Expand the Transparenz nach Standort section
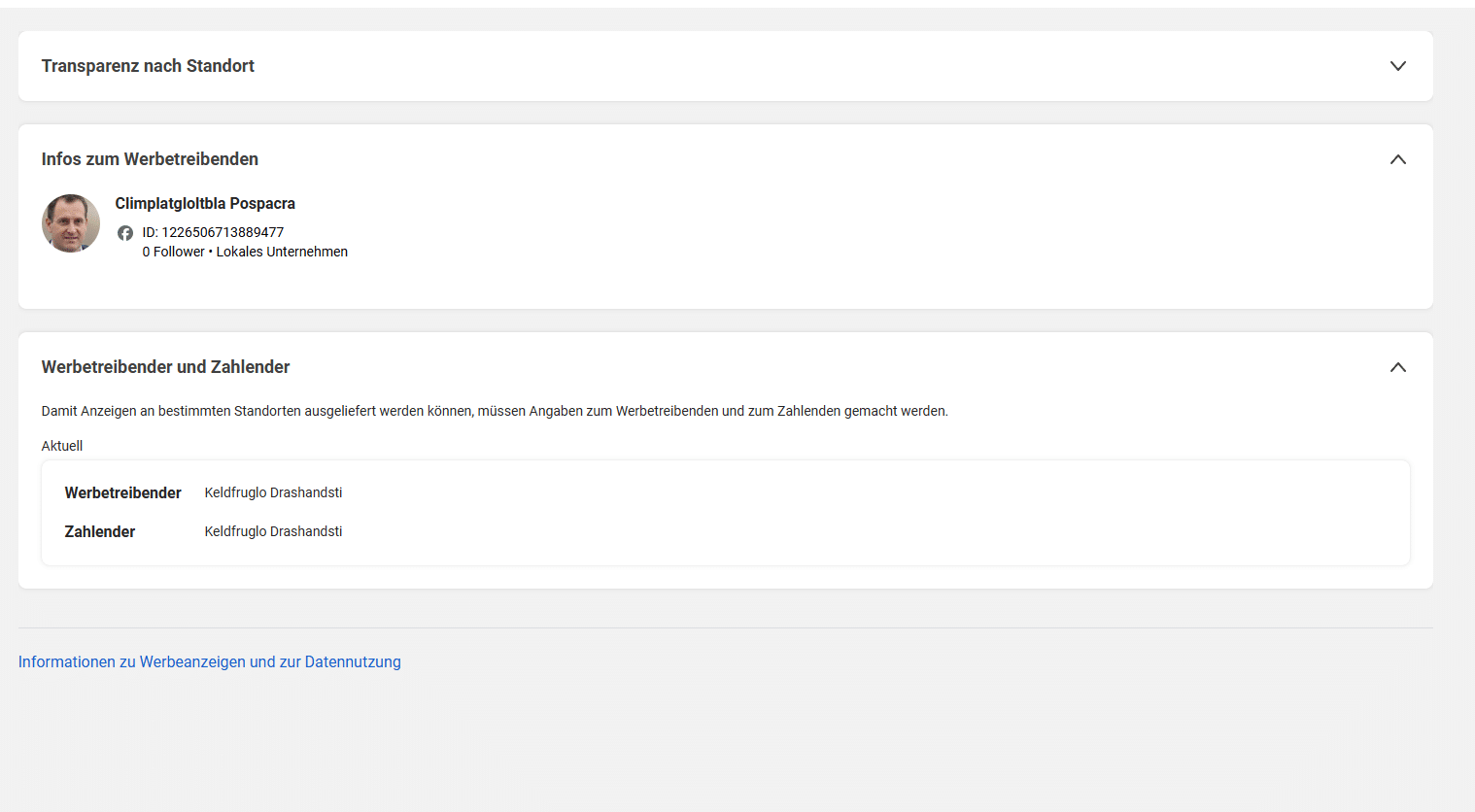The image size is (1475, 812). tap(1397, 66)
